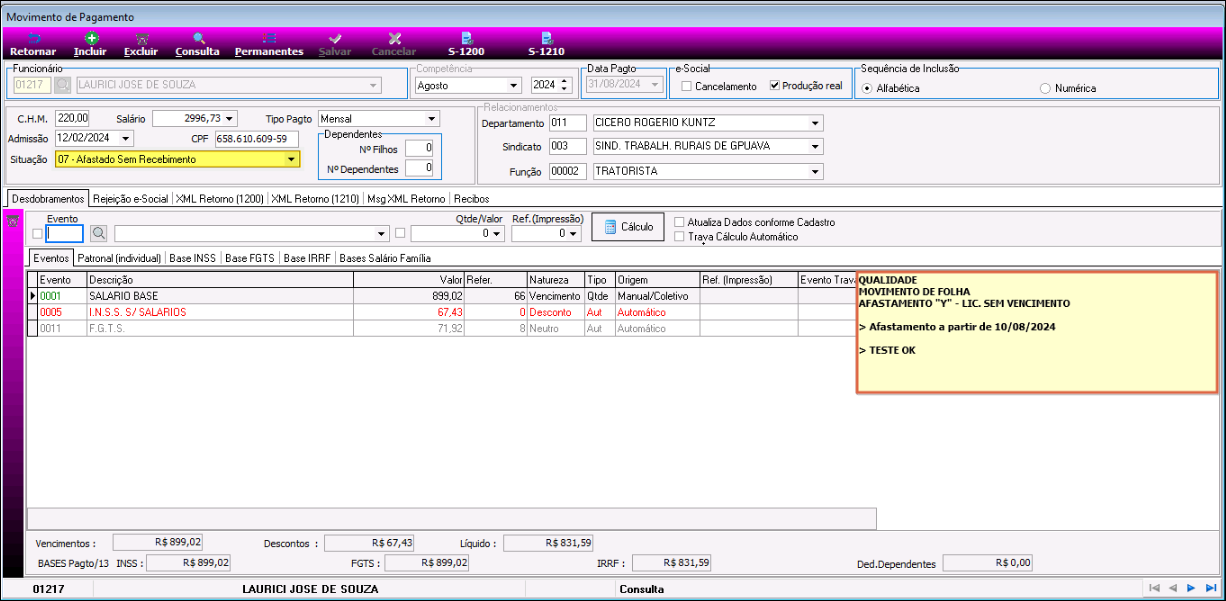
Task: Open the Msg XML Retorno tab
Action: tap(406, 199)
